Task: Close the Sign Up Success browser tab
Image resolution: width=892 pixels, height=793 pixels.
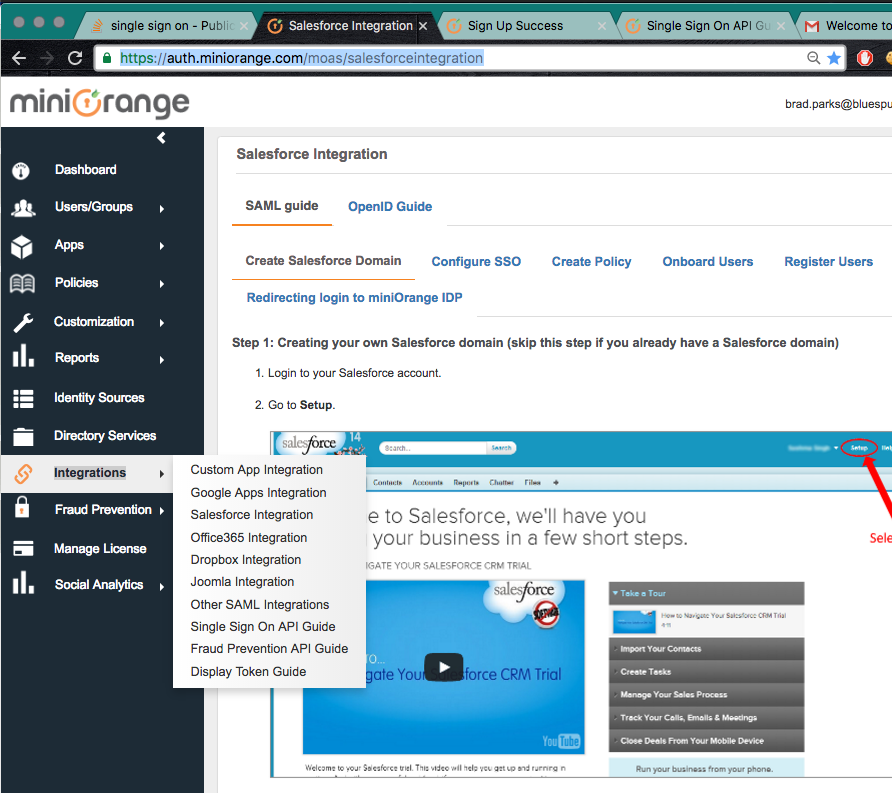Action: click(x=601, y=26)
